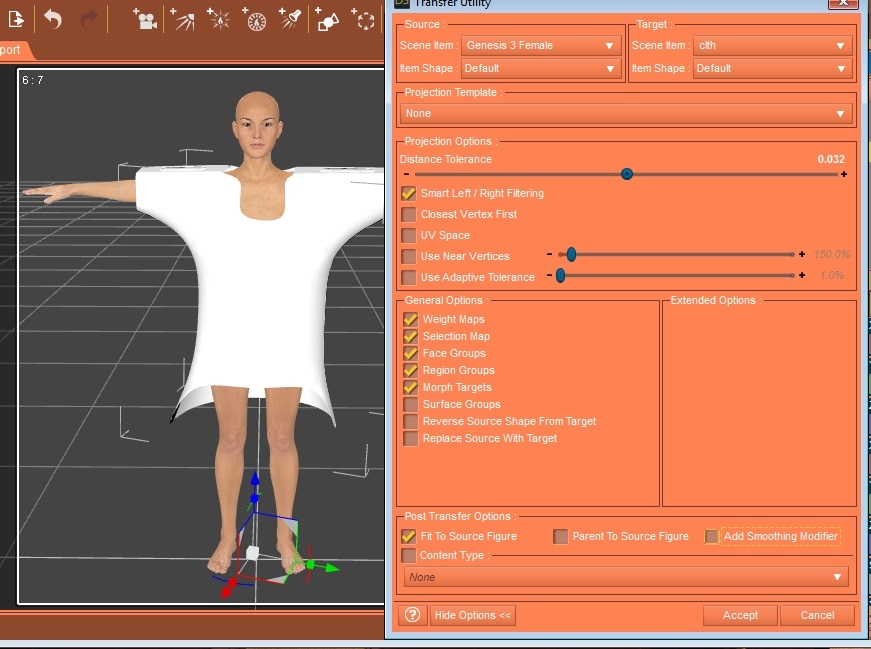The image size is (871, 649).
Task: Expand the Projection Template dropdown
Action: pyautogui.click(x=626, y=114)
